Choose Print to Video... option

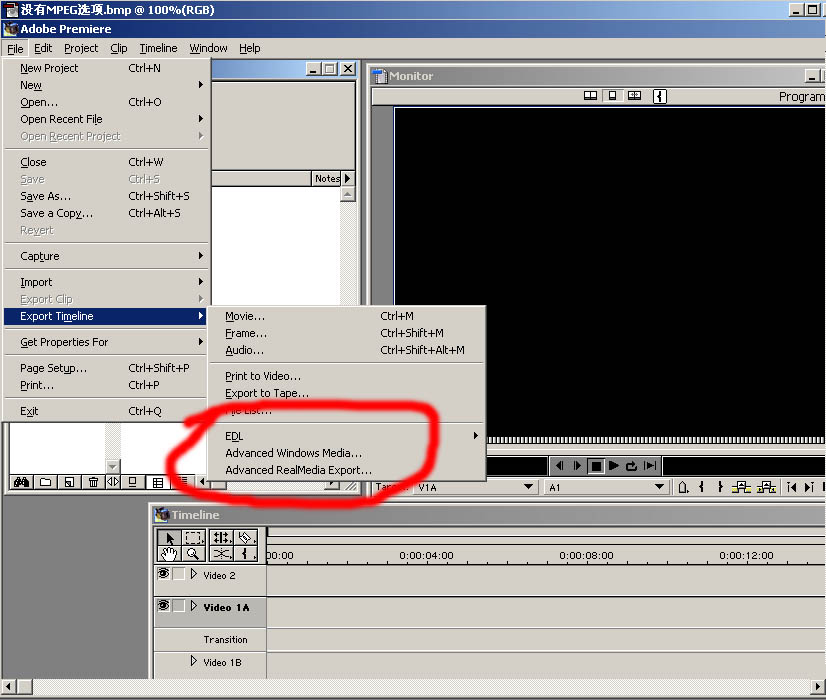click(347, 376)
